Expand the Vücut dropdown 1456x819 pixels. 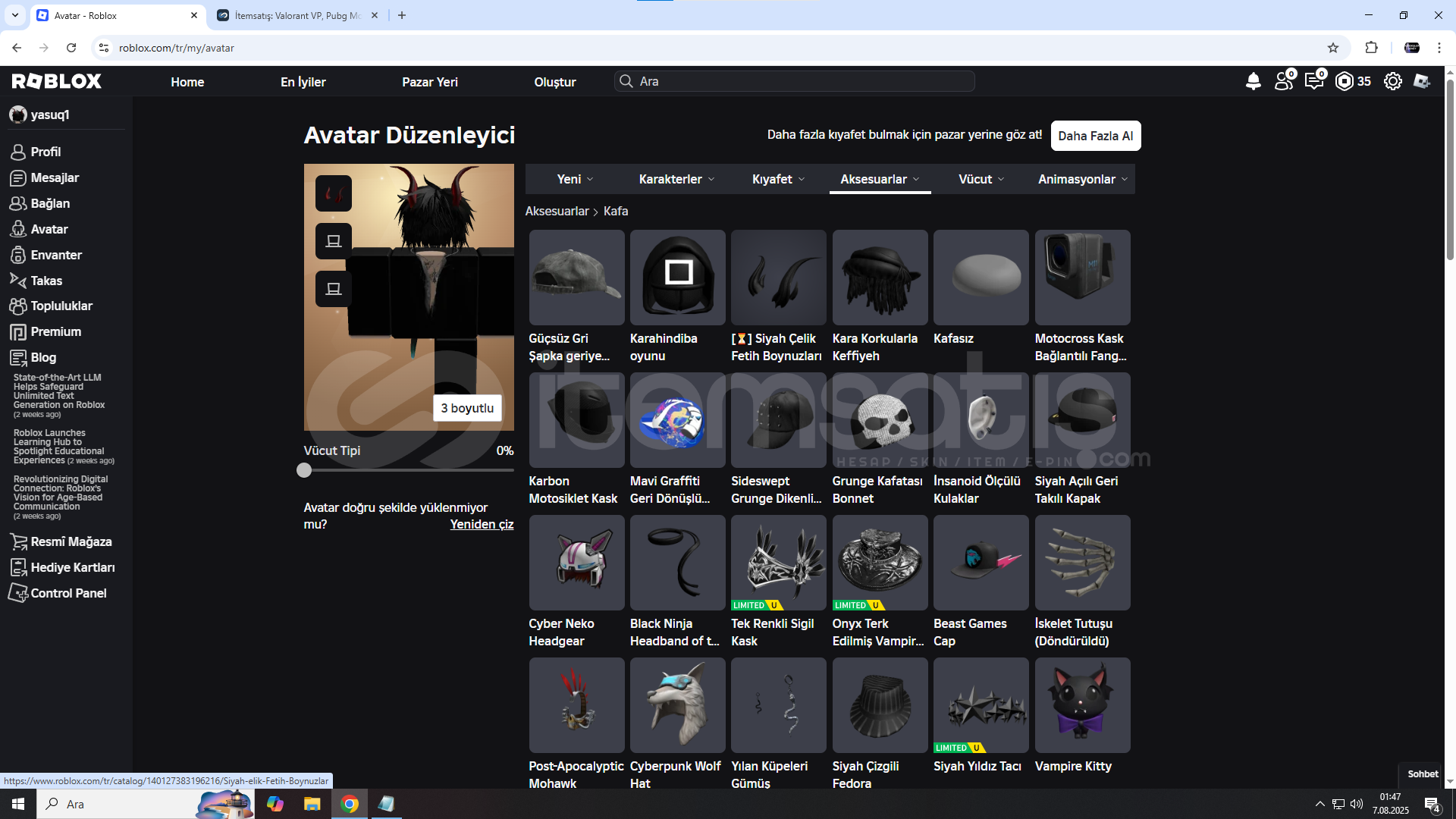981,179
